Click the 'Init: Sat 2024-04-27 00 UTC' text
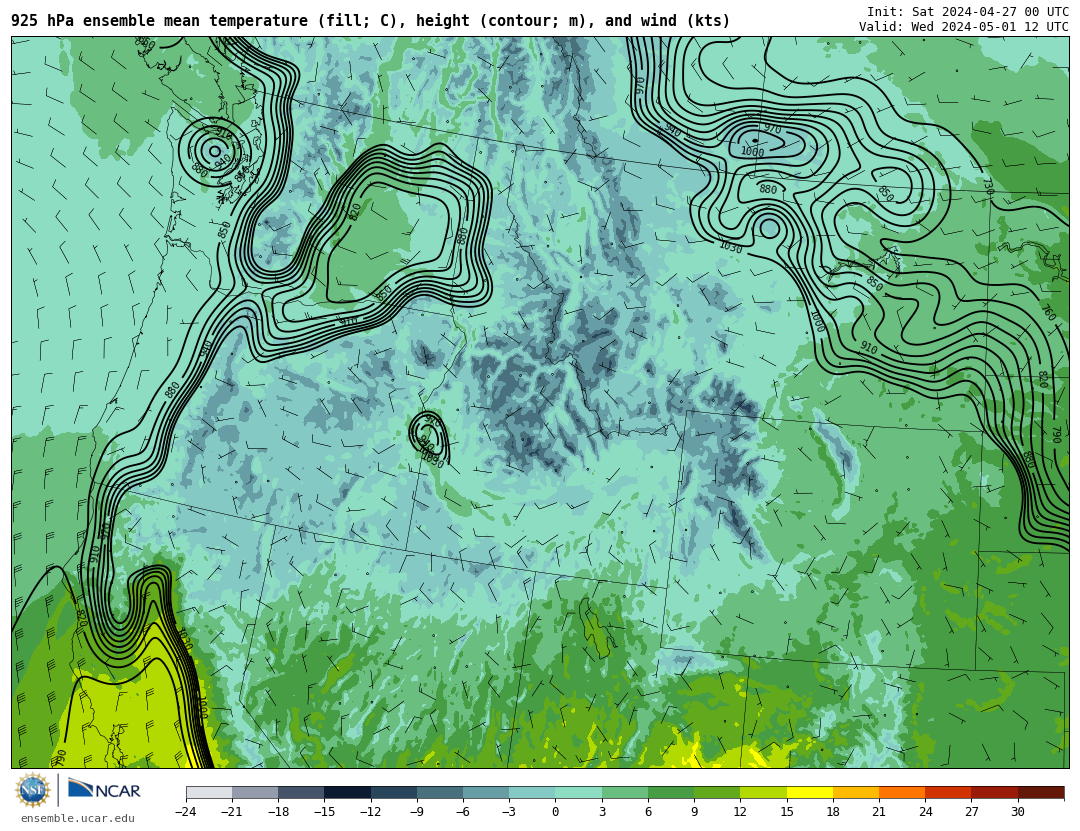 (x=968, y=12)
